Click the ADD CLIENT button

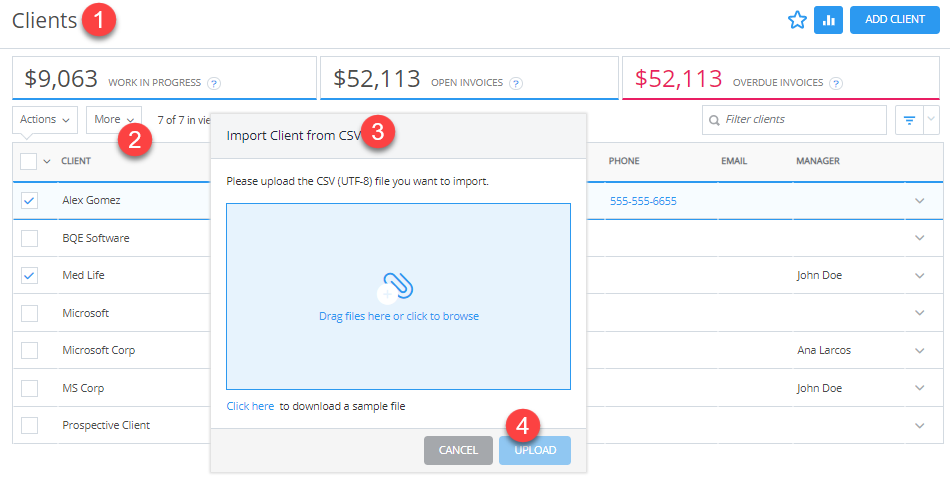click(x=895, y=20)
